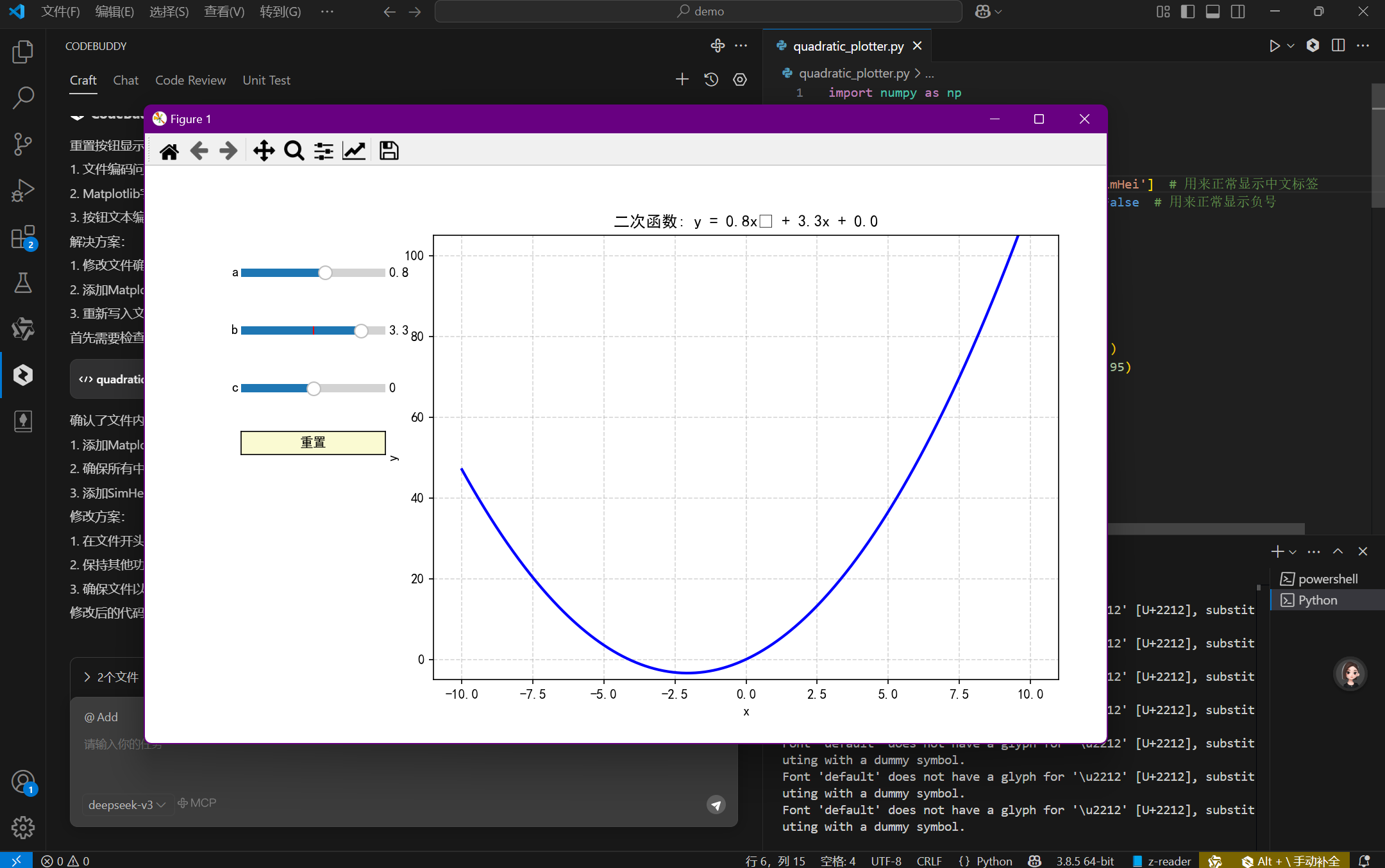Select the Pan axes tool
1385x868 pixels.
point(264,151)
